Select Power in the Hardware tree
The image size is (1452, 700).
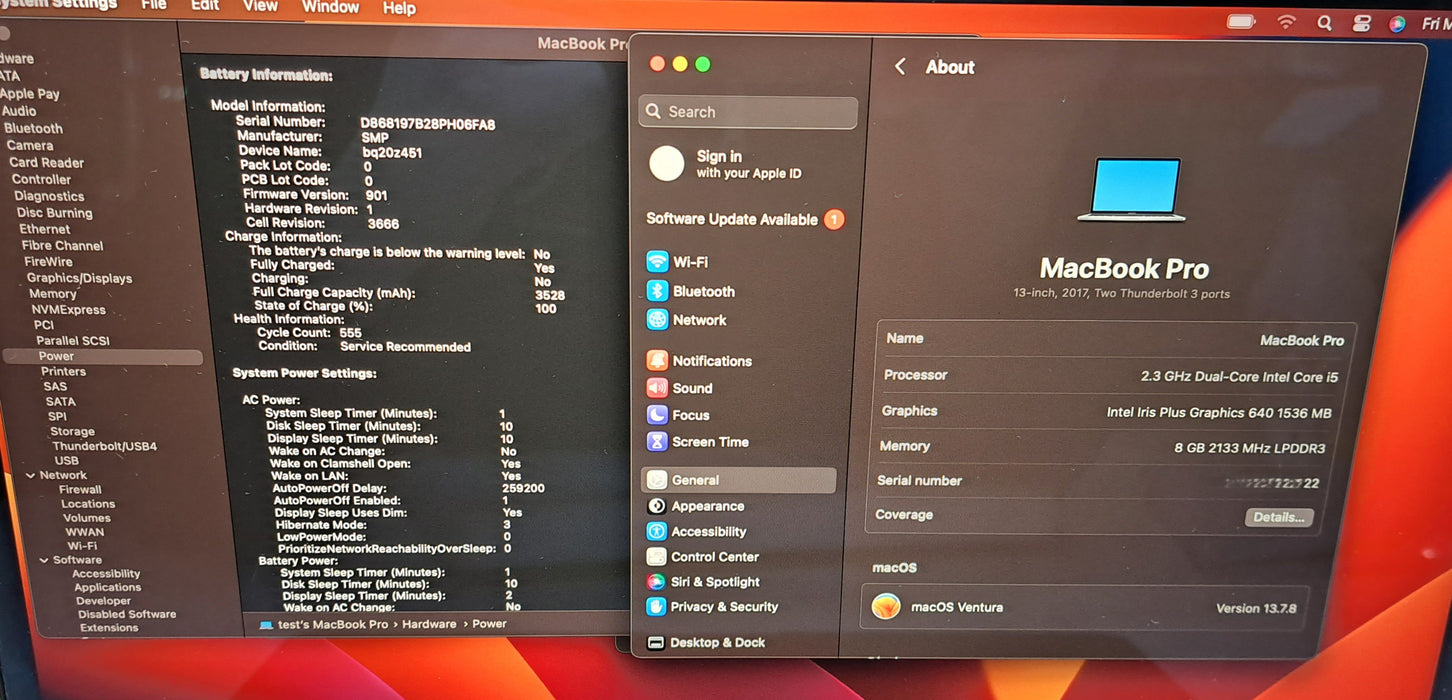[57, 355]
